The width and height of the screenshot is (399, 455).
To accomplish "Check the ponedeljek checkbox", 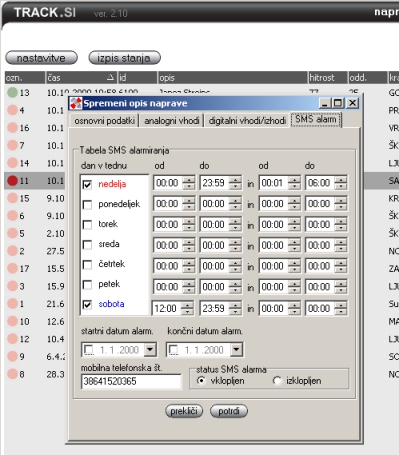I will tap(87, 204).
